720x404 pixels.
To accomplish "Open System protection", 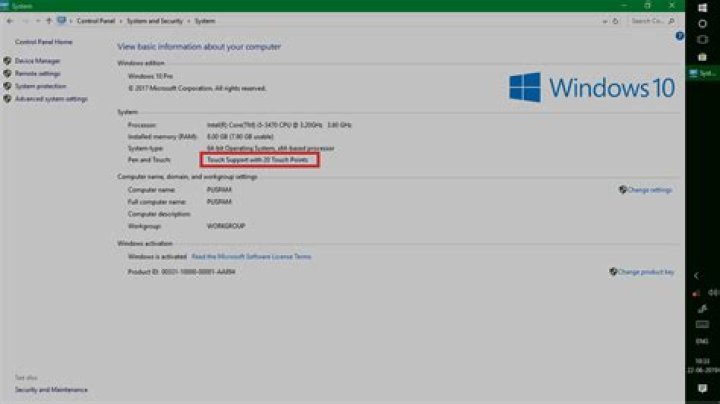I will tap(40, 86).
